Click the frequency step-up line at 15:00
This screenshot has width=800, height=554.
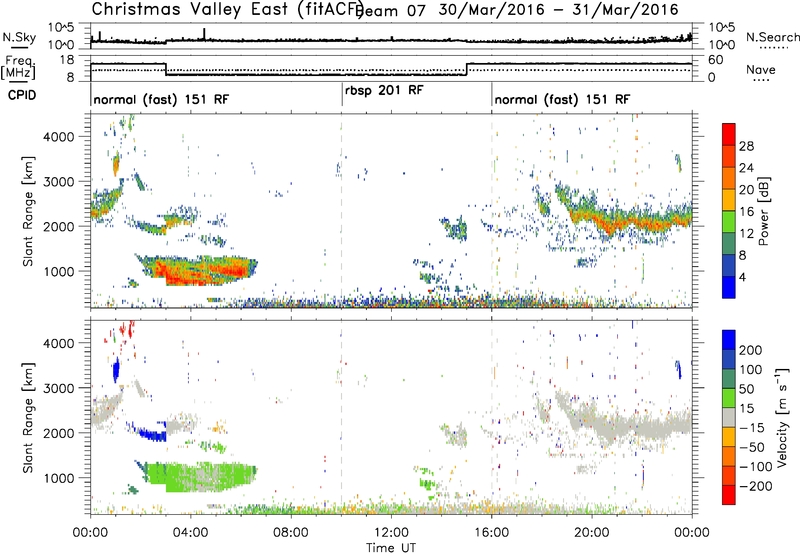click(466, 69)
